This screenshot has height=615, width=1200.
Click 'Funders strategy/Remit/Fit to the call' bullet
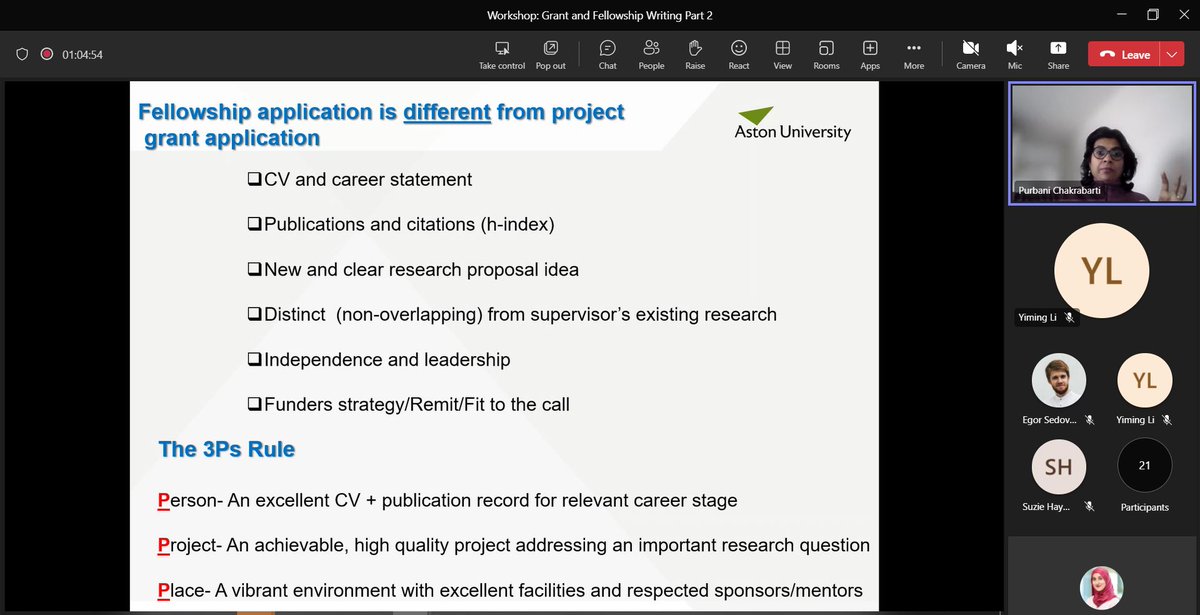408,405
